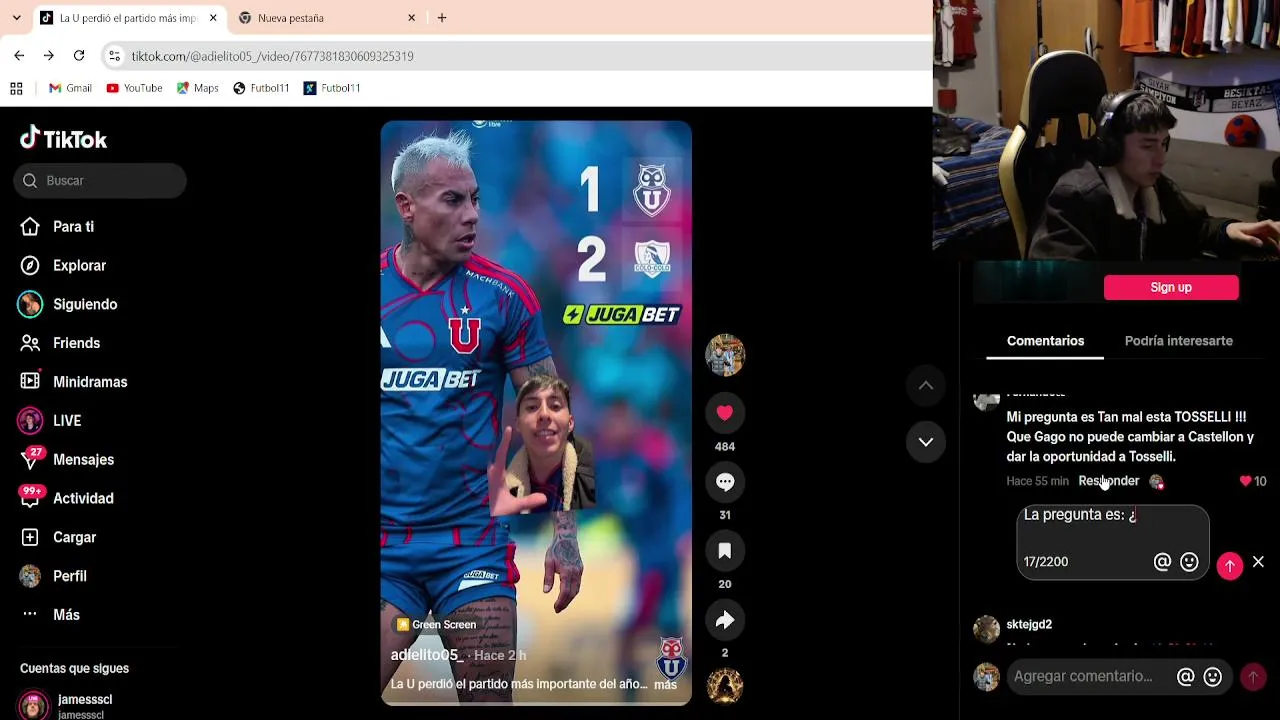Click the Sign up button
This screenshot has height=720, width=1280.
coord(1171,288)
